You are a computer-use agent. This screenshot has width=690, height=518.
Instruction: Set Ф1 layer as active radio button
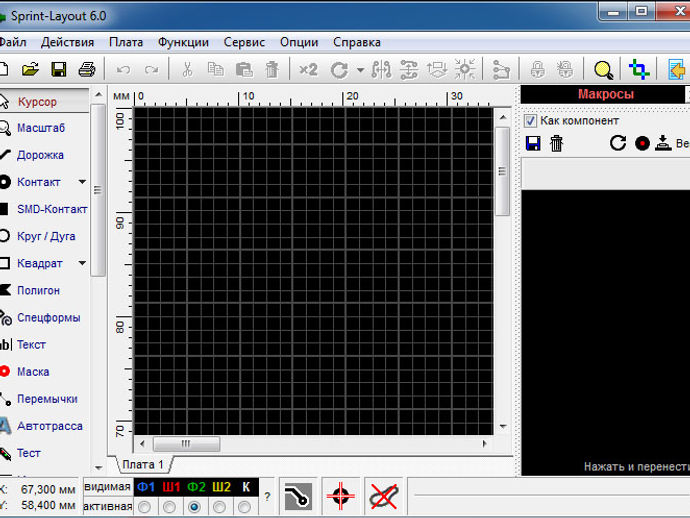click(x=144, y=507)
